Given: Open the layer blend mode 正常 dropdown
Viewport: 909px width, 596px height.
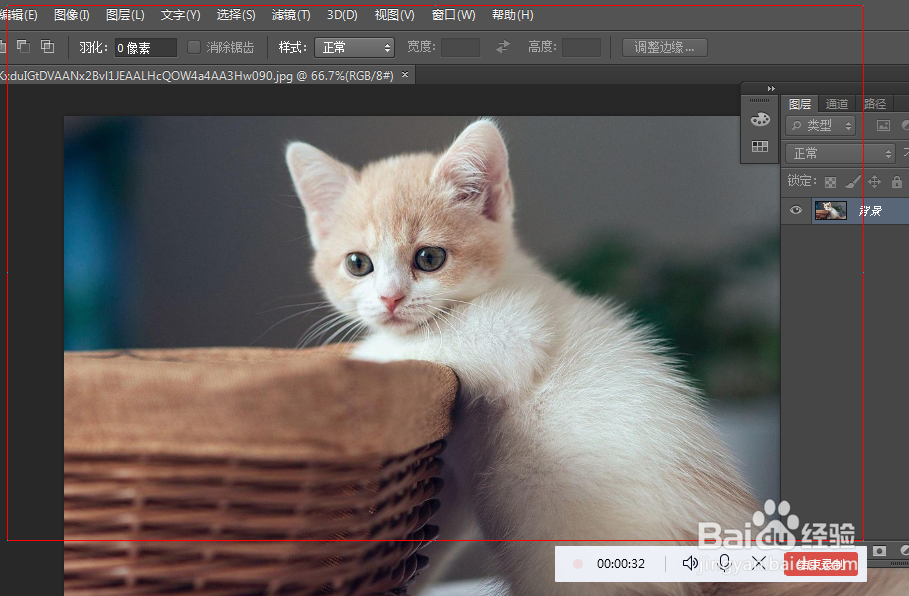Looking at the screenshot, I should click(840, 153).
